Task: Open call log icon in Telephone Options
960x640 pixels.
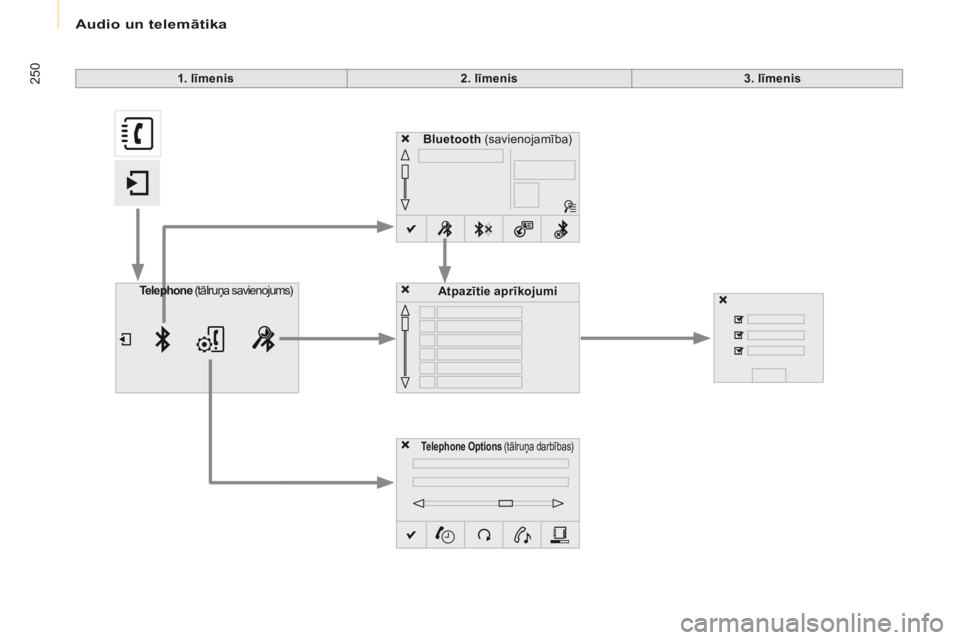Action: click(444, 535)
